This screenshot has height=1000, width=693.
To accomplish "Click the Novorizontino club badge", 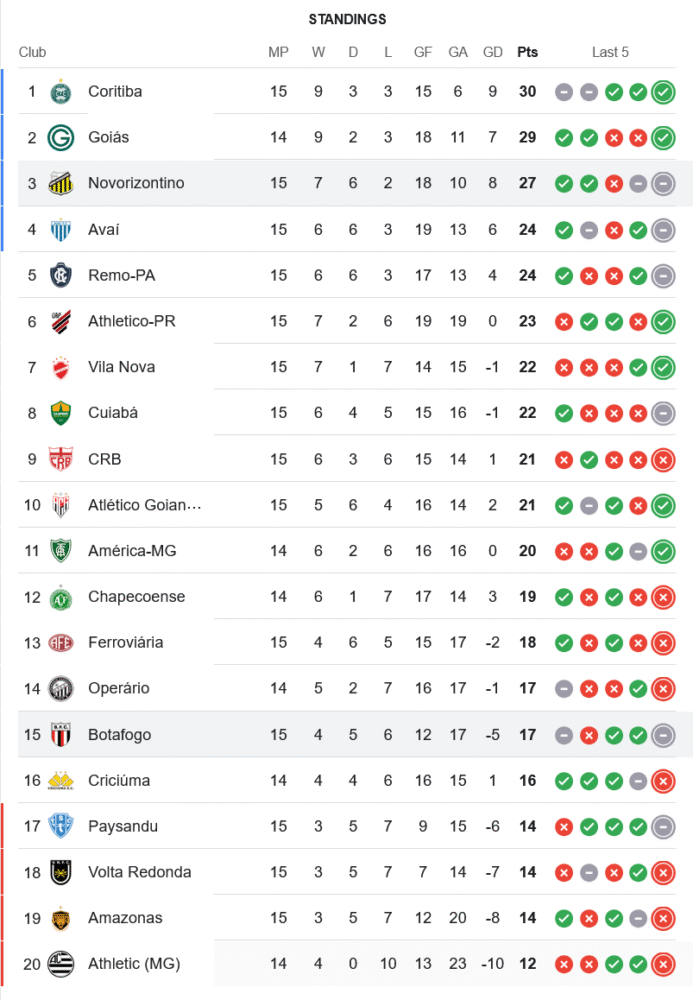I will click(61, 184).
